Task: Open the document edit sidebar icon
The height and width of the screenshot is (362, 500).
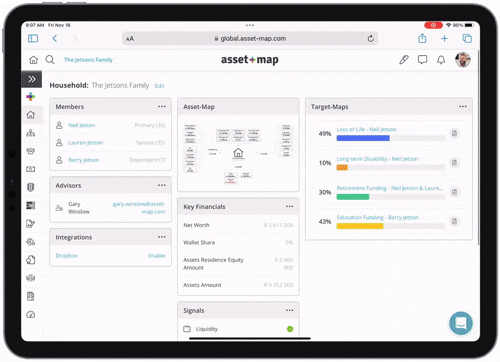Action: (31, 223)
